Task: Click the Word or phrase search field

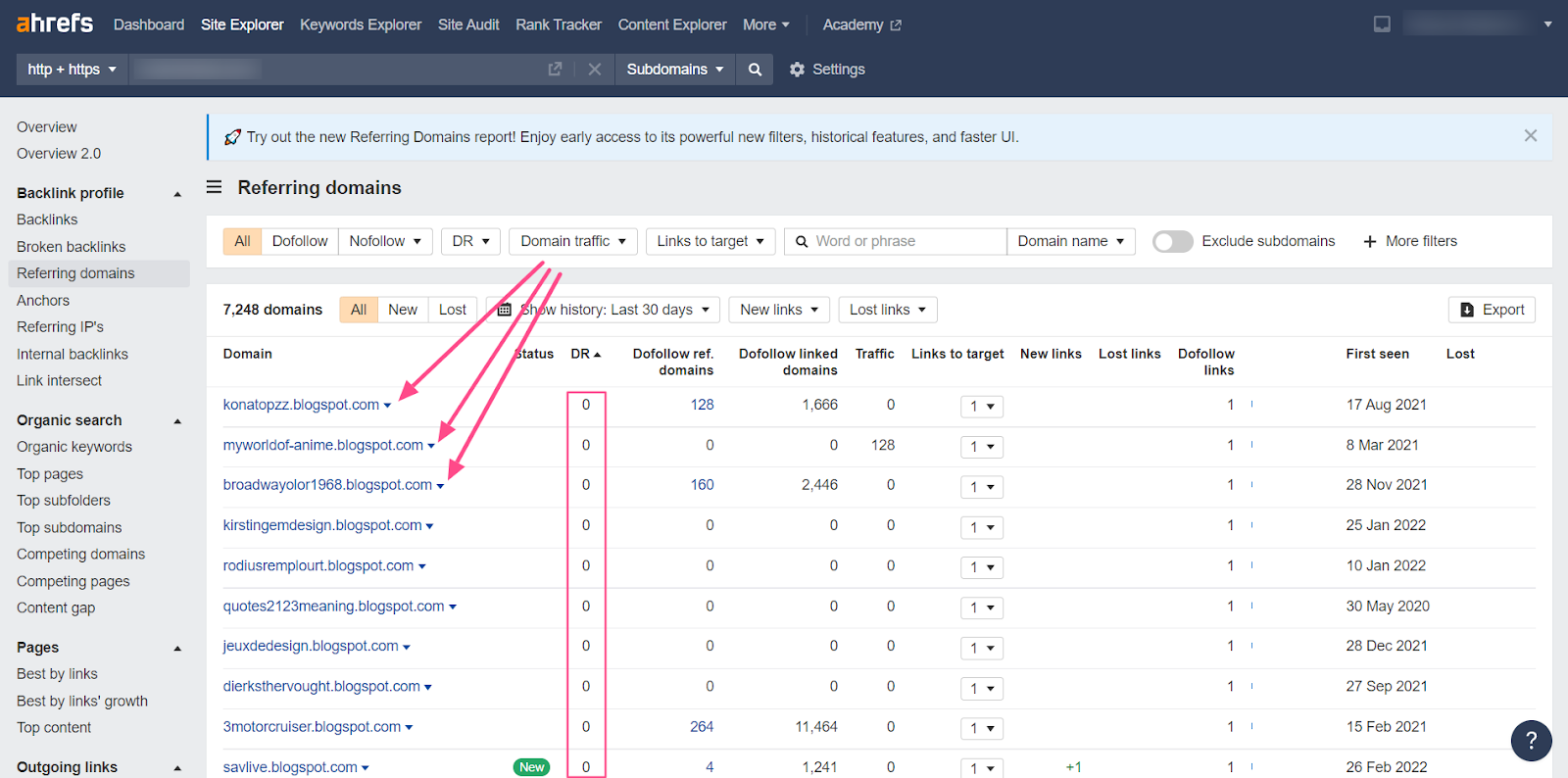Action: tap(896, 241)
